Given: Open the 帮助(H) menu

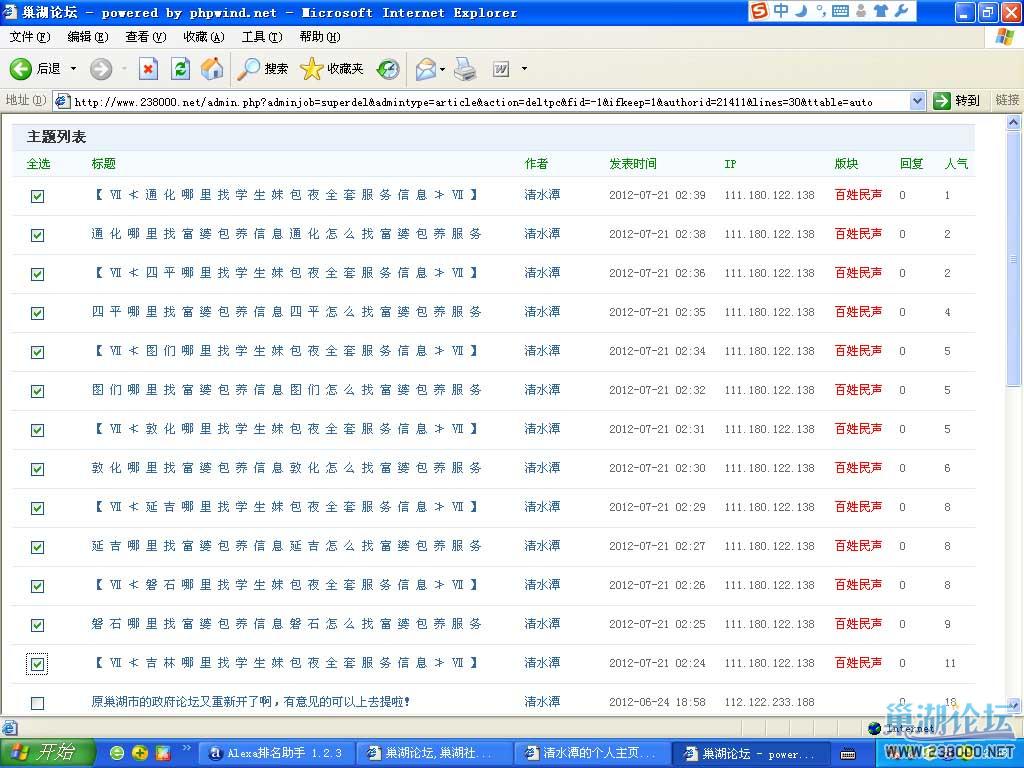Looking at the screenshot, I should tap(320, 37).
